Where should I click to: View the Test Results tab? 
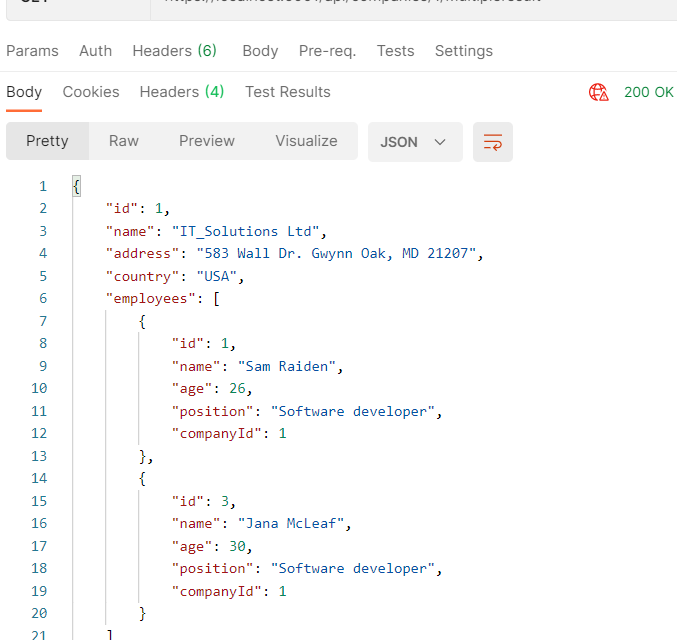pos(287,92)
